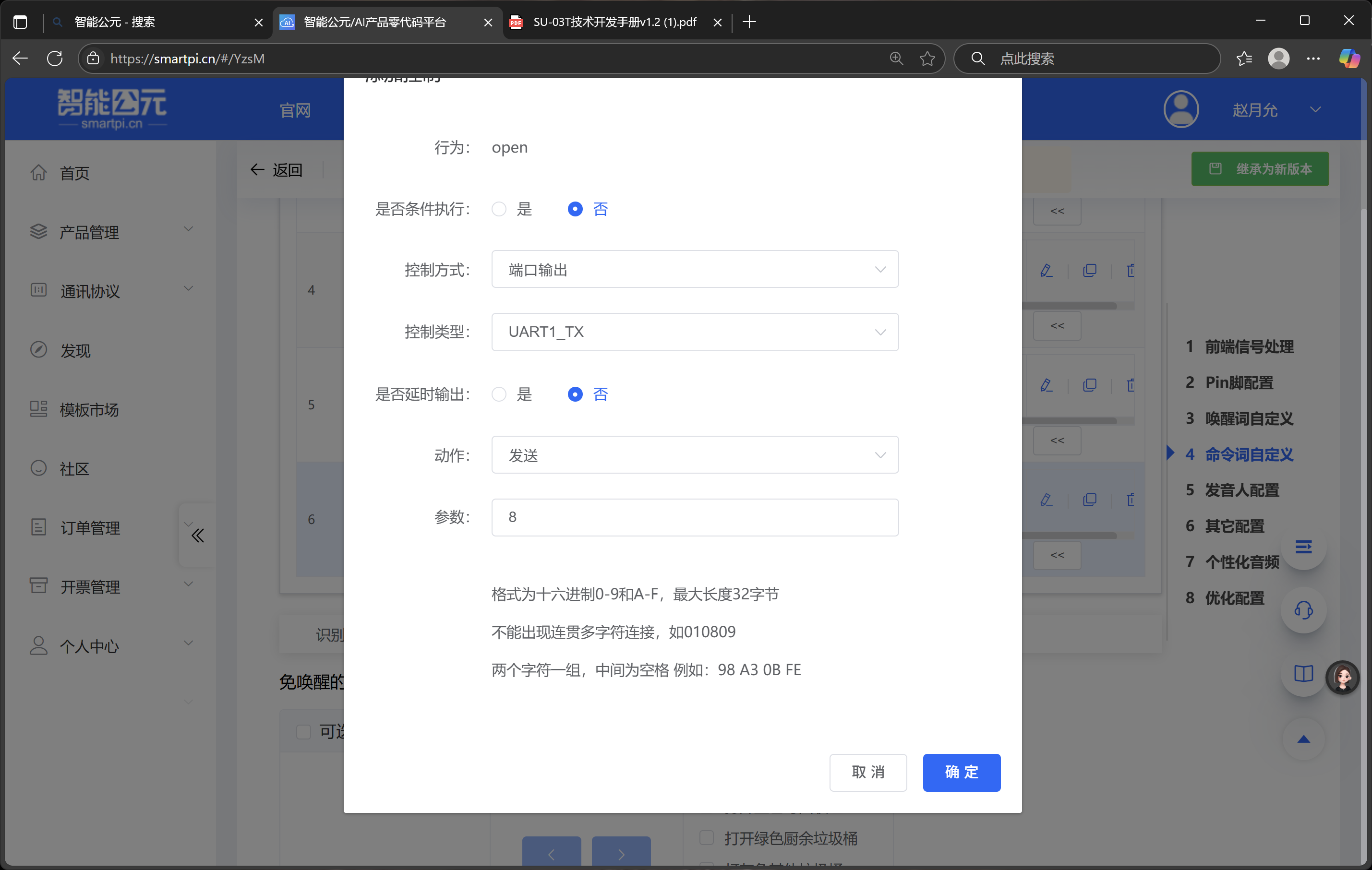Select 是 for 是否延时输出
1372x870 pixels.
499,394
